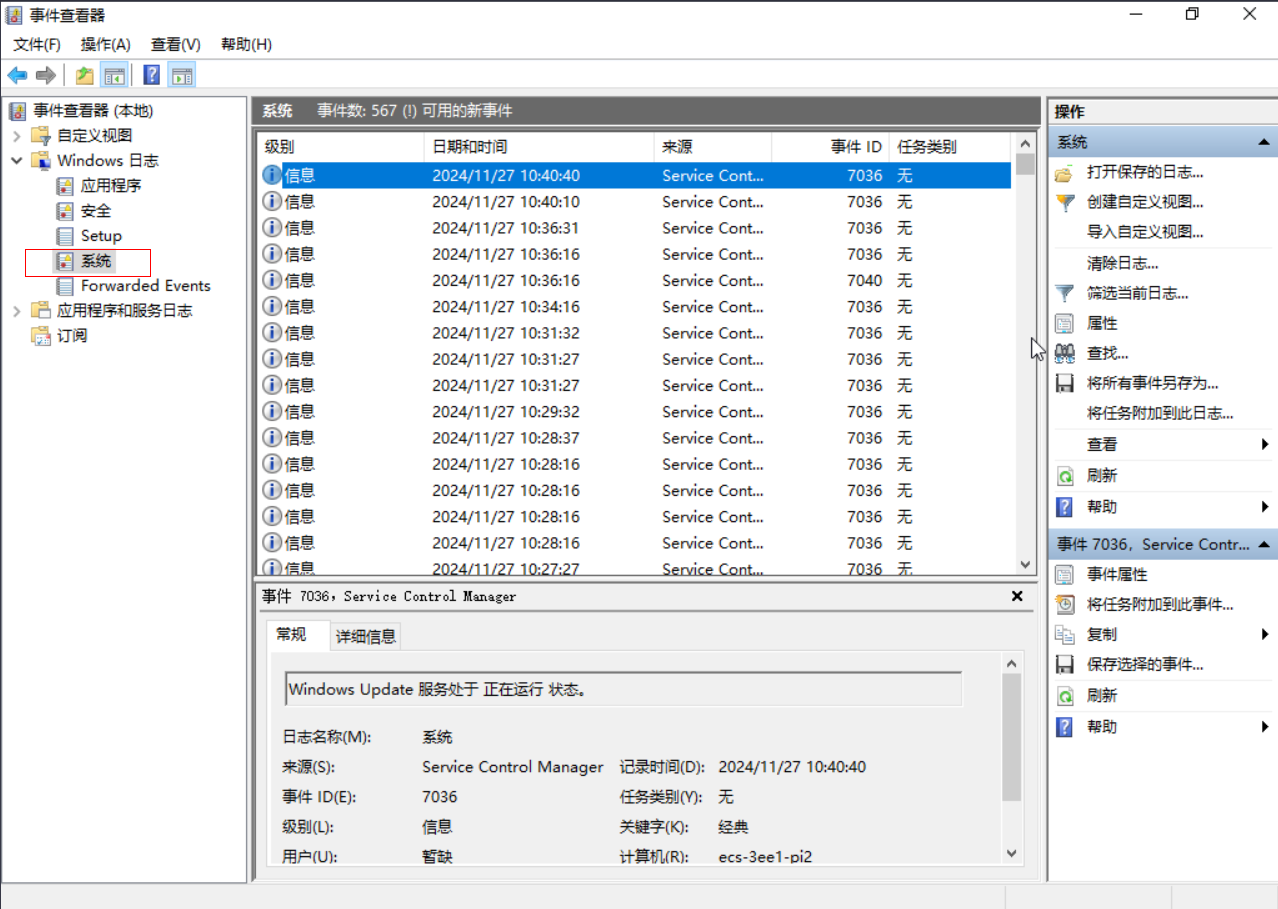Click the 查找... binoculars action

tap(1108, 353)
